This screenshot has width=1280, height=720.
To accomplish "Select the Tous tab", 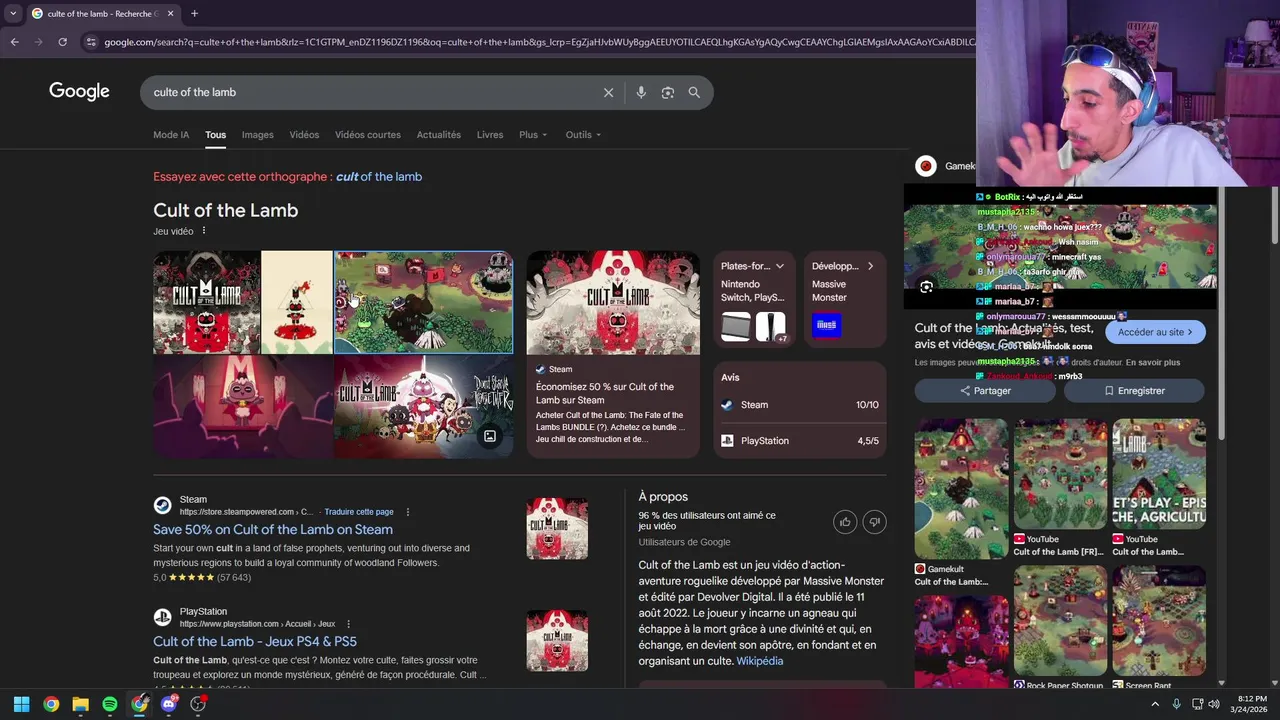I will click(x=216, y=135).
